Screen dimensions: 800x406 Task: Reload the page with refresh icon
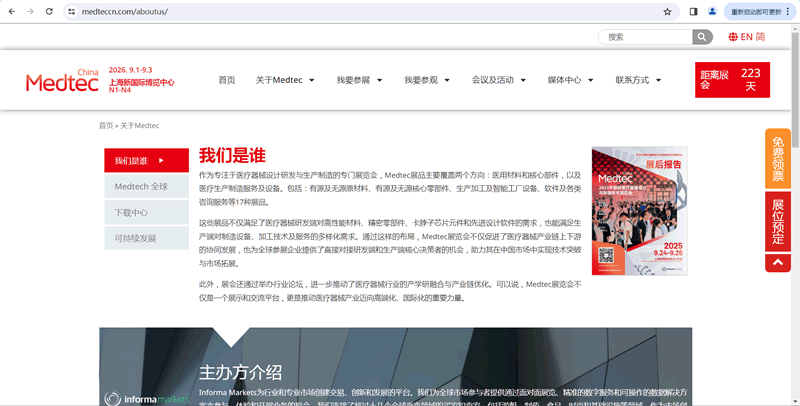coord(49,12)
